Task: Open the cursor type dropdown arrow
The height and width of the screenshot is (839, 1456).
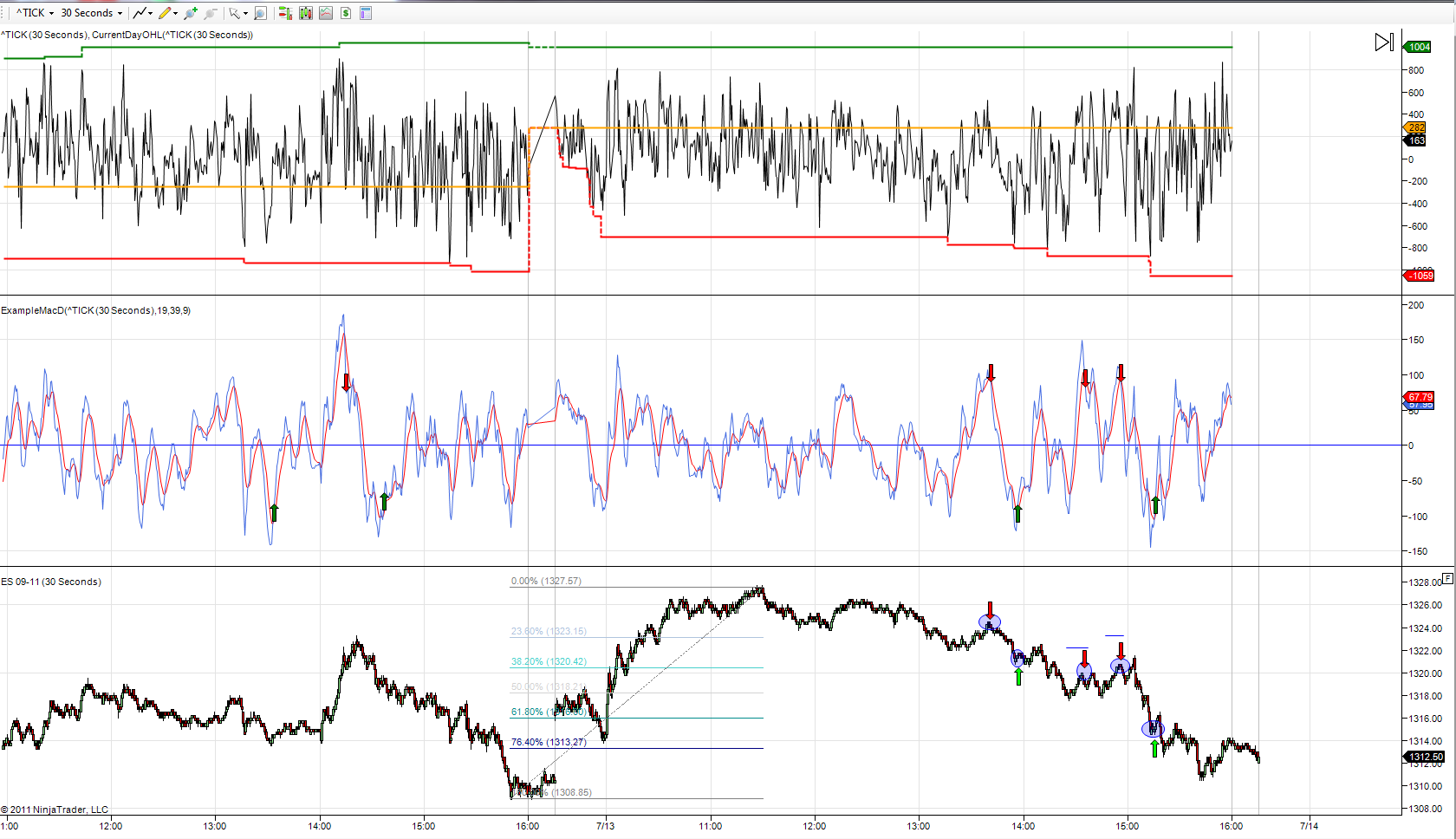Action: 245,14
